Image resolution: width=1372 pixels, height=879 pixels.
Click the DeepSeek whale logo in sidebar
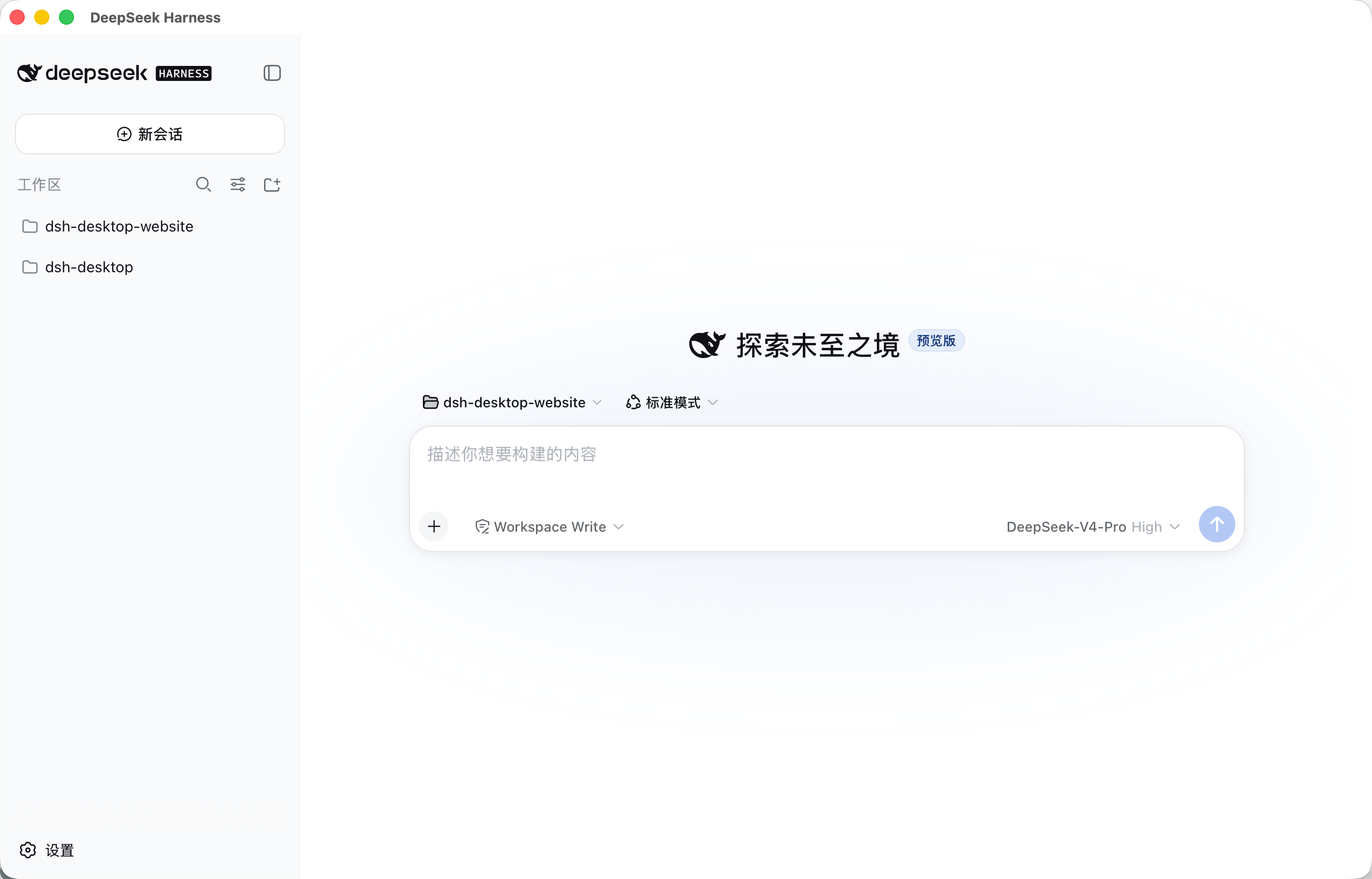coord(29,73)
